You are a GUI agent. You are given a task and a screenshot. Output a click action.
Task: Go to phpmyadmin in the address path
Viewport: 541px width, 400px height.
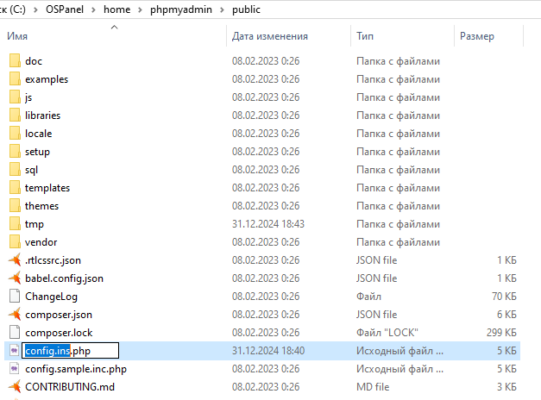(181, 10)
